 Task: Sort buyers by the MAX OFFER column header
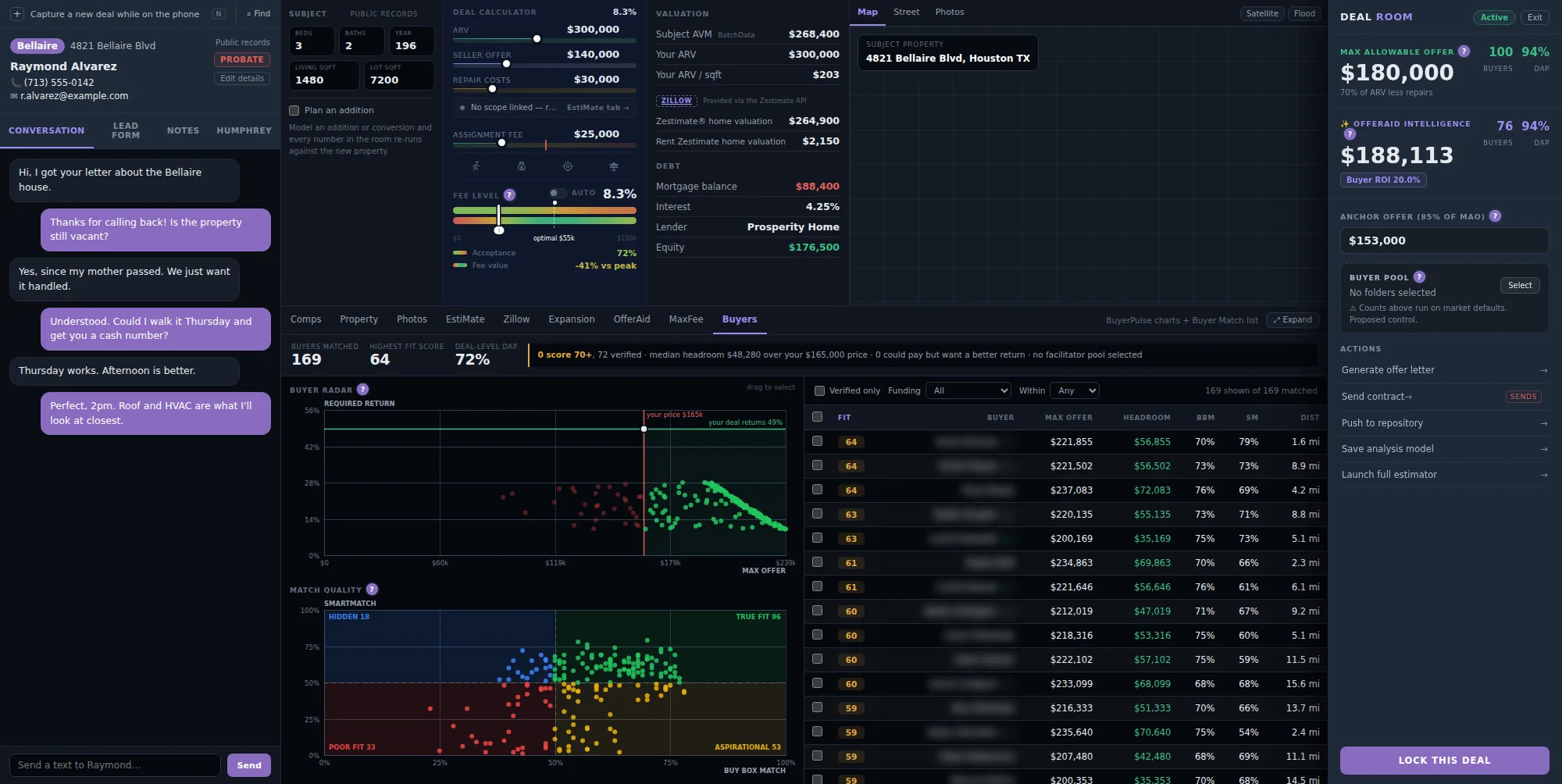click(1068, 418)
